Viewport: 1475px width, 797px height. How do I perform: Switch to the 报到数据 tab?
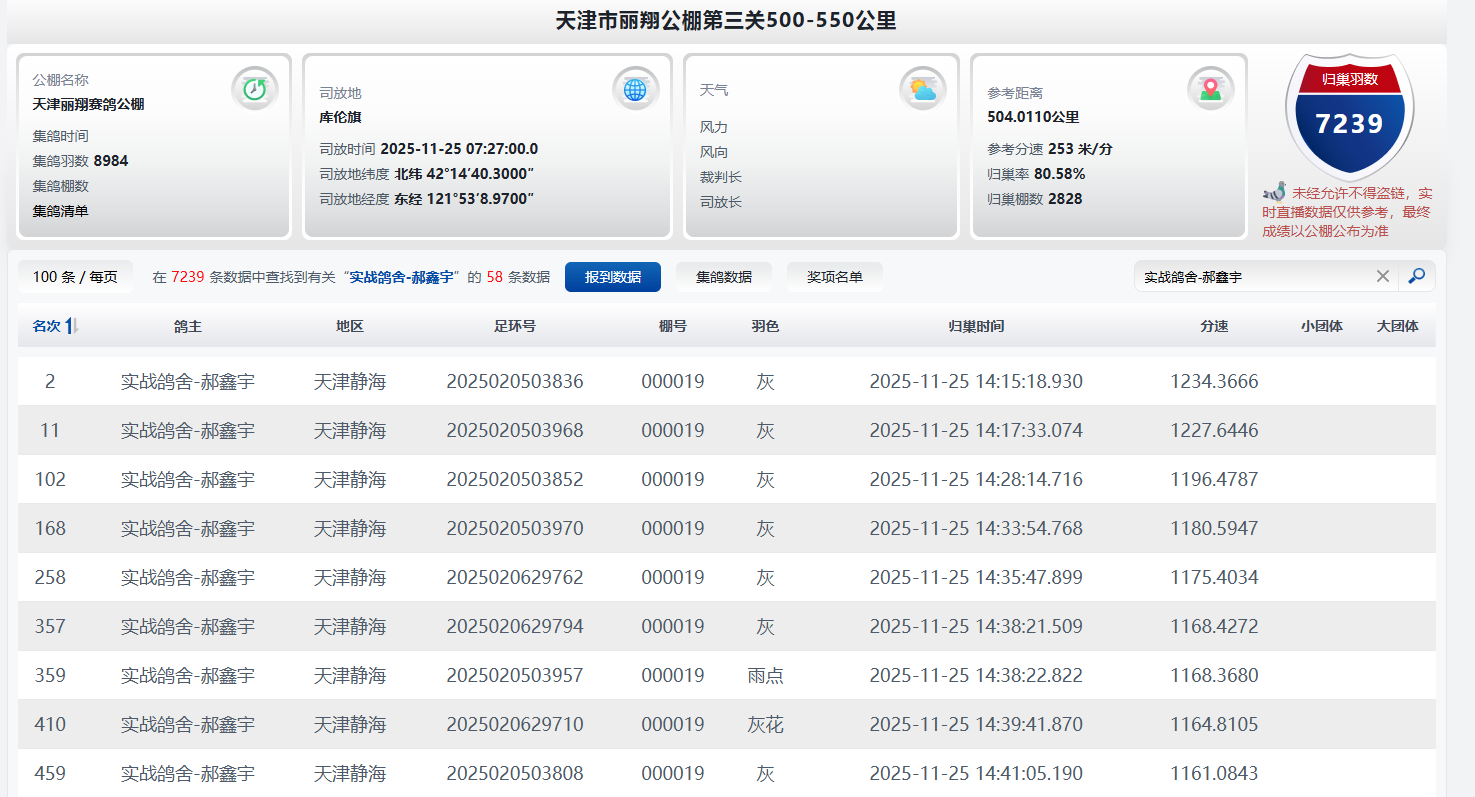pyautogui.click(x=612, y=277)
